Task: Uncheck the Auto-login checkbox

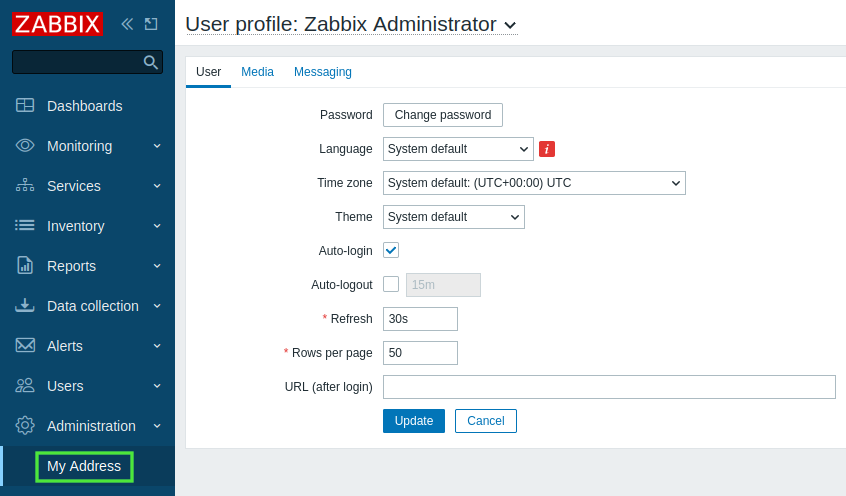Action: (391, 250)
